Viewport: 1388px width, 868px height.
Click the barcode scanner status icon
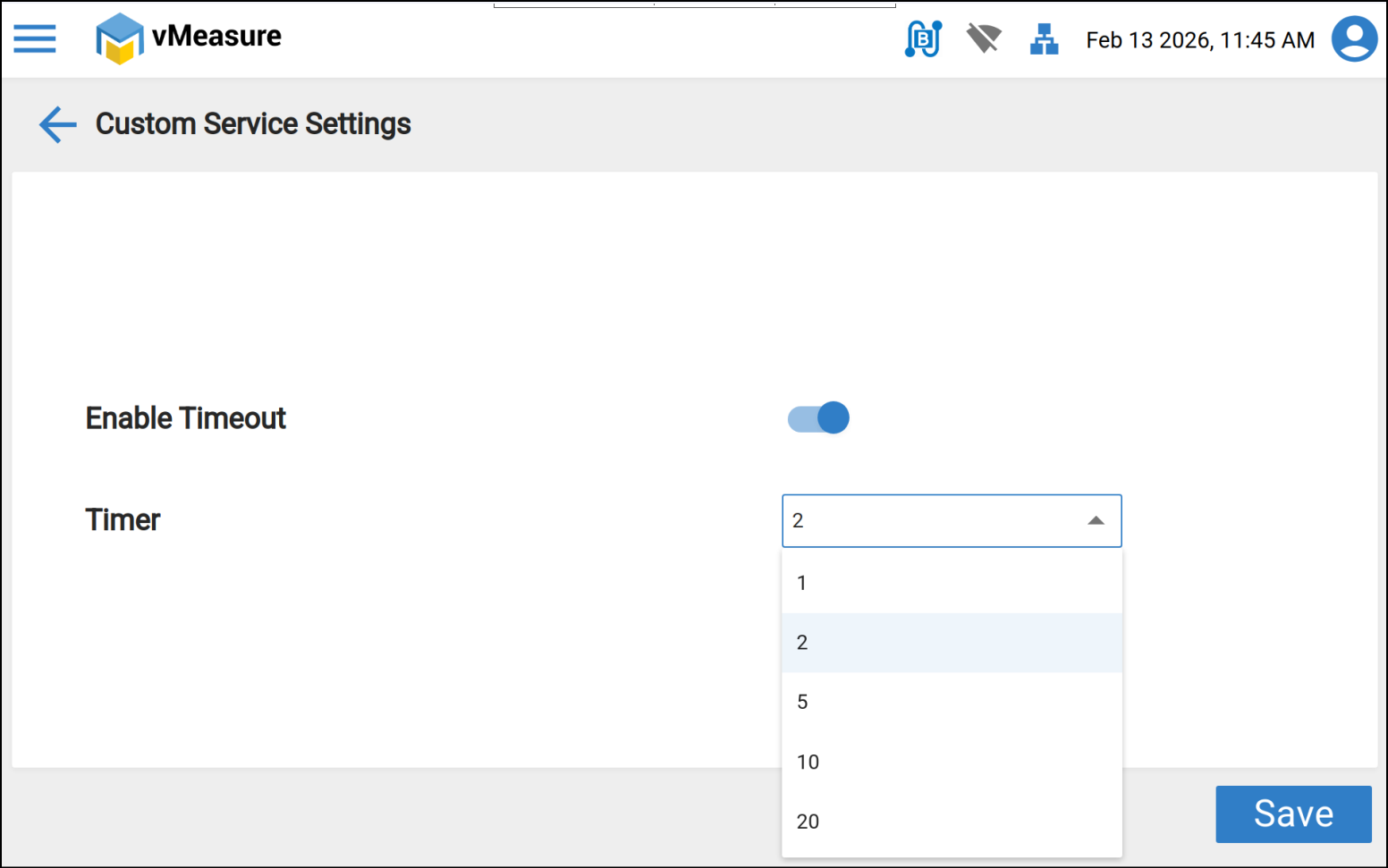[923, 39]
